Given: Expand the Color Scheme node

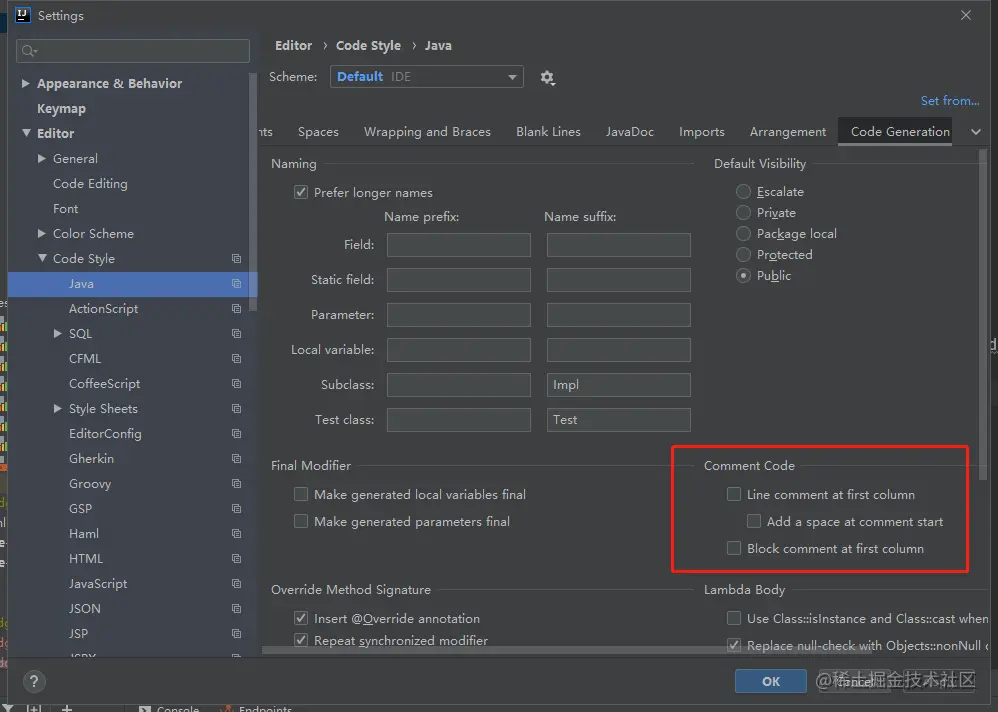Looking at the screenshot, I should pos(41,234).
